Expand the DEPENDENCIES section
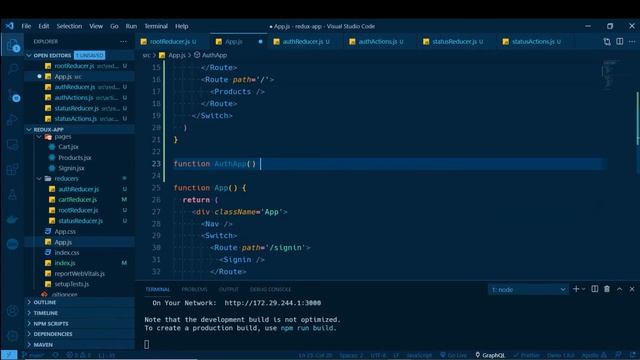 coord(80,334)
